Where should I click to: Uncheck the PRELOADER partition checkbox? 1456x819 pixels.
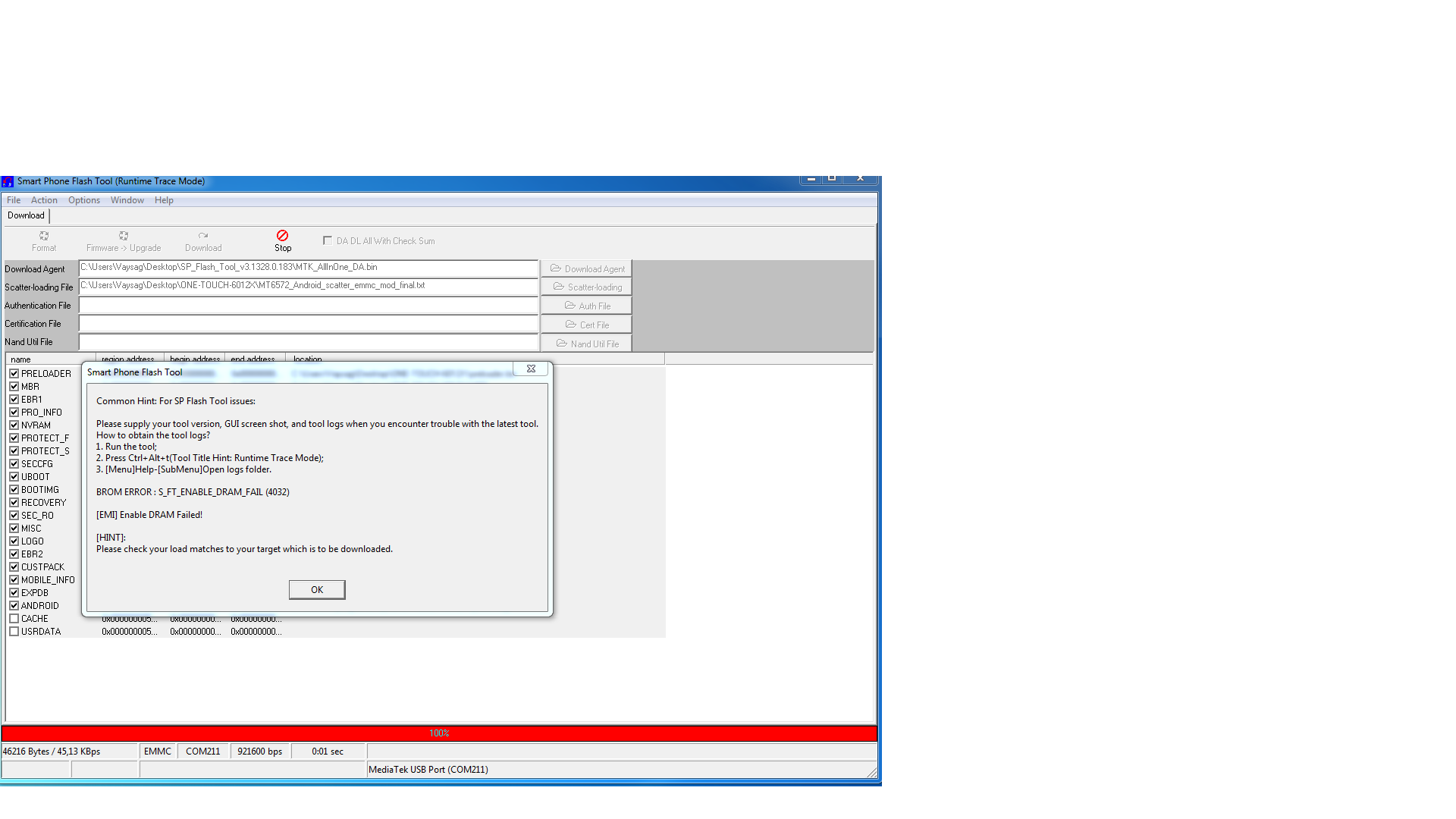(x=14, y=374)
